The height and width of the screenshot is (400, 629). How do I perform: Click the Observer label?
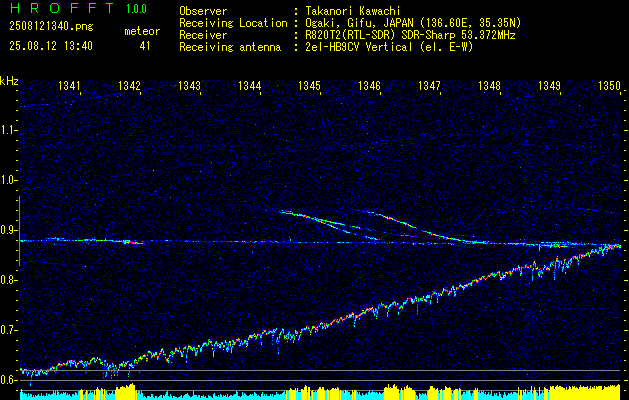coord(203,11)
